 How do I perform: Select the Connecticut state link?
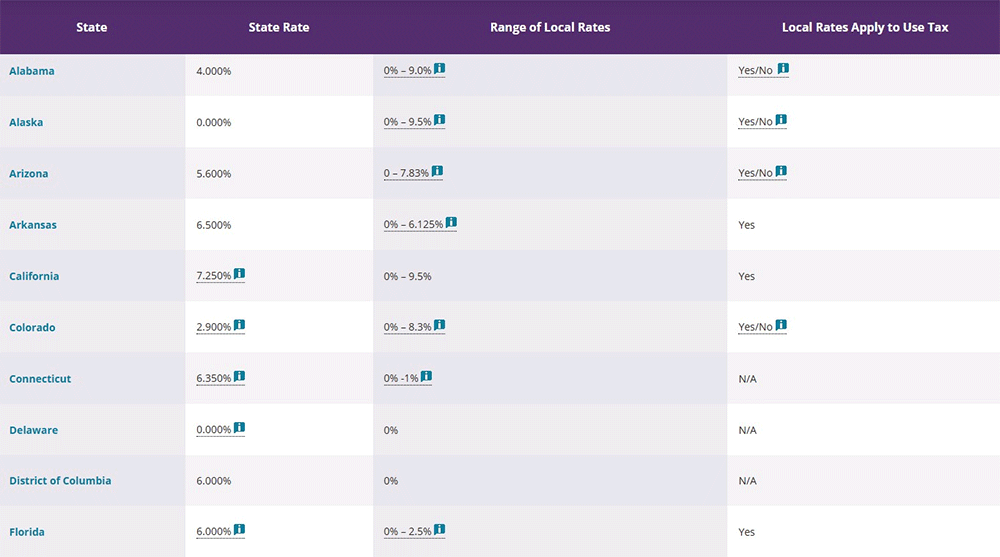[40, 379]
